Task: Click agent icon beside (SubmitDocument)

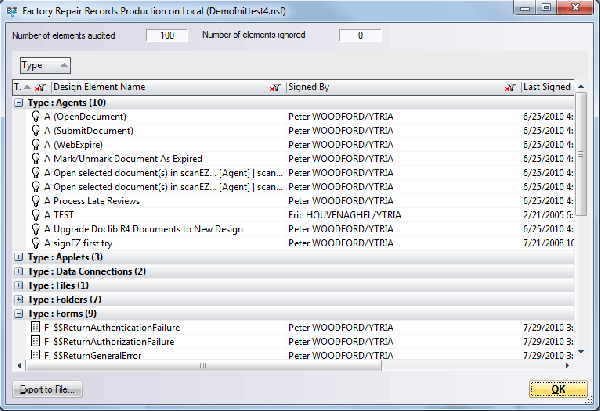Action: (x=36, y=130)
